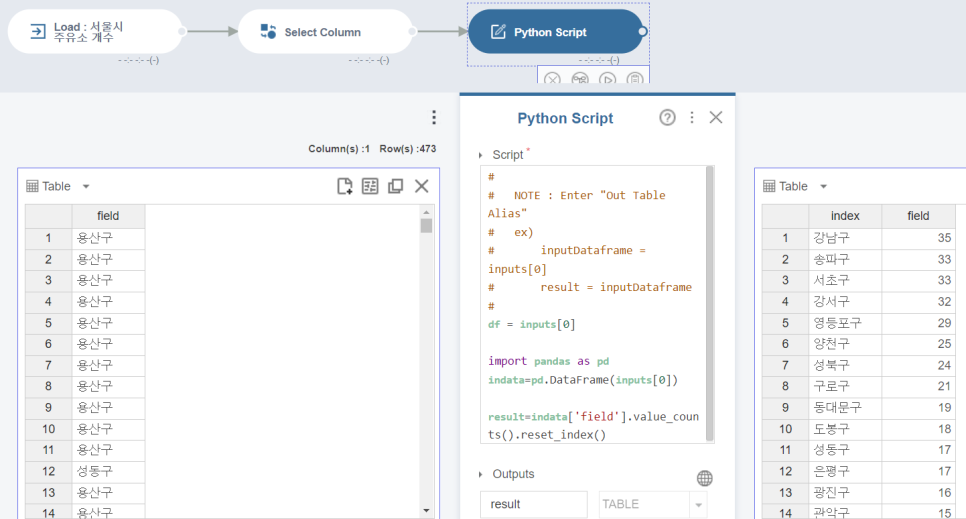Click the 서초구 cell in right table
The height and width of the screenshot is (519, 966).
click(845, 280)
